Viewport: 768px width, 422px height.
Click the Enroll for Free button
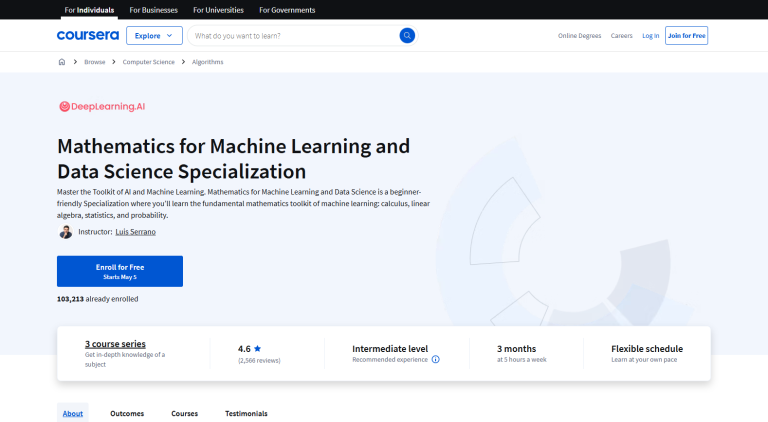click(x=120, y=271)
